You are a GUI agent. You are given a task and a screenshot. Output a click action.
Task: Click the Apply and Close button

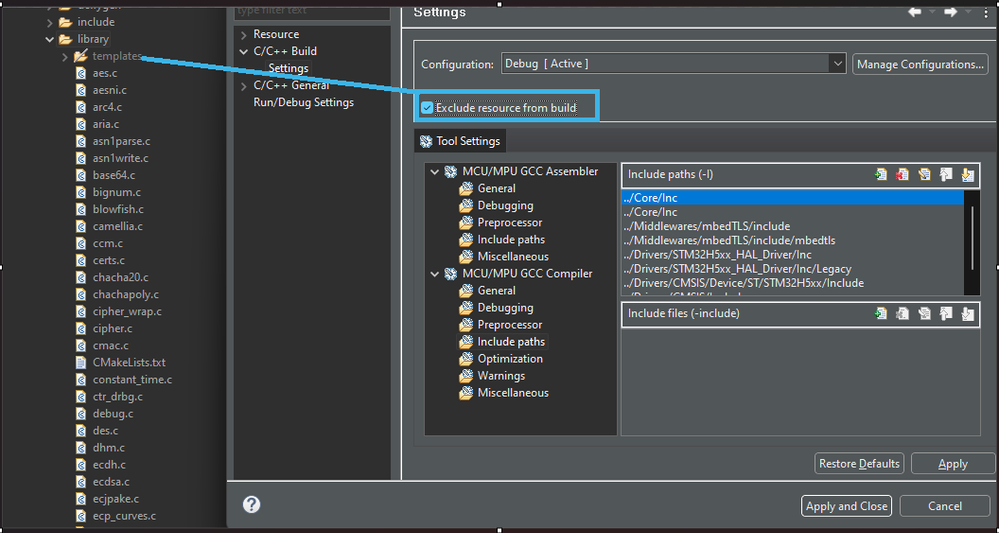[846, 506]
